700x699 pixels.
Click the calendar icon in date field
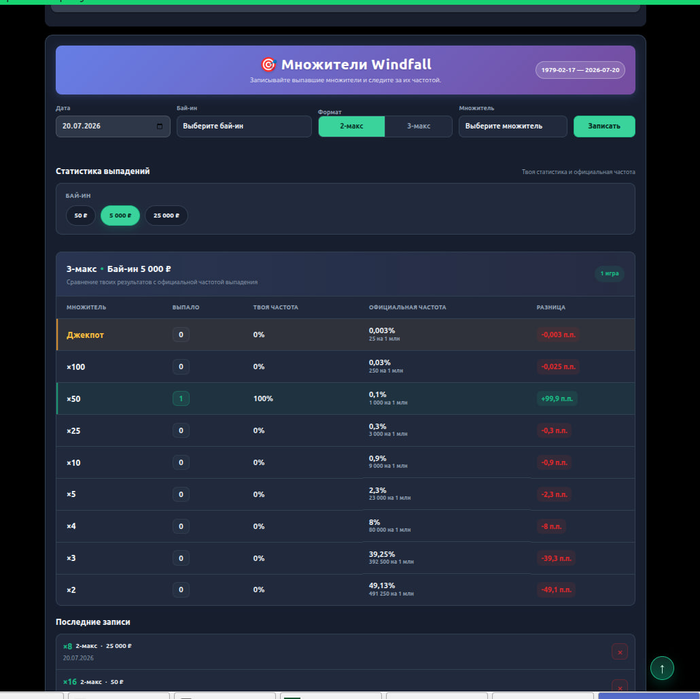coord(159,126)
